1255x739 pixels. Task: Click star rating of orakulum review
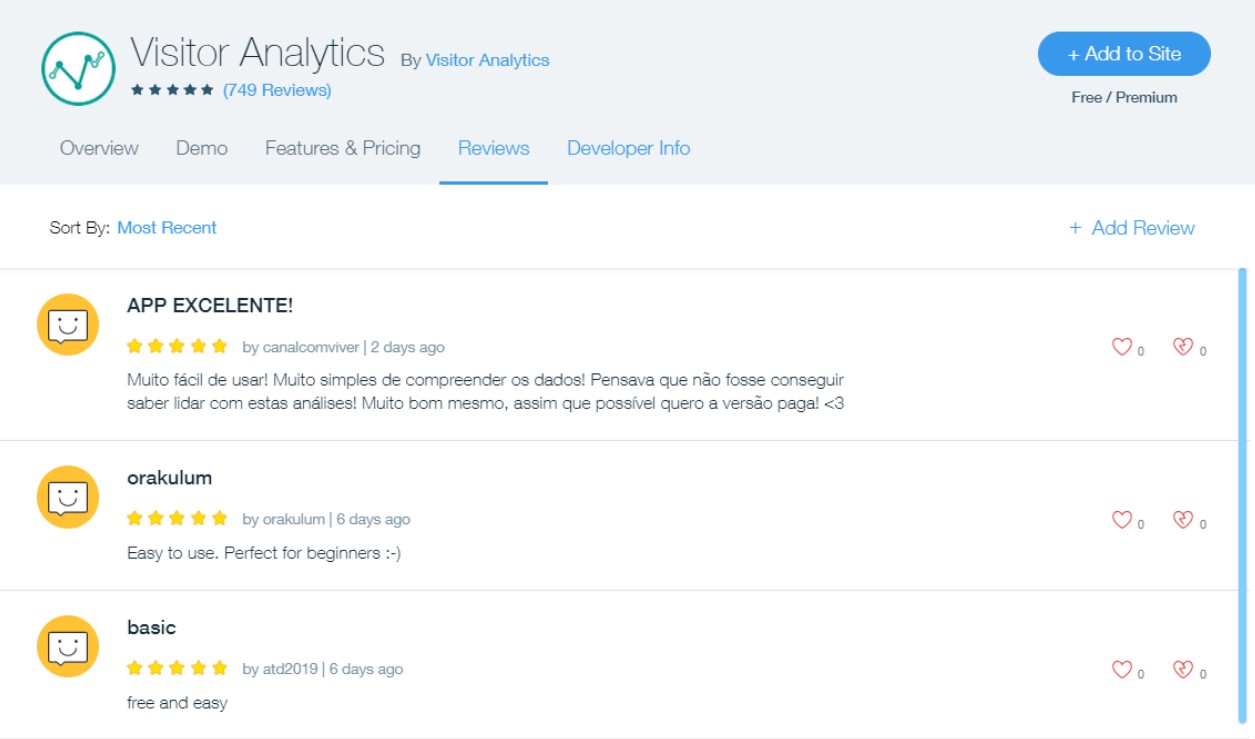[x=178, y=519]
